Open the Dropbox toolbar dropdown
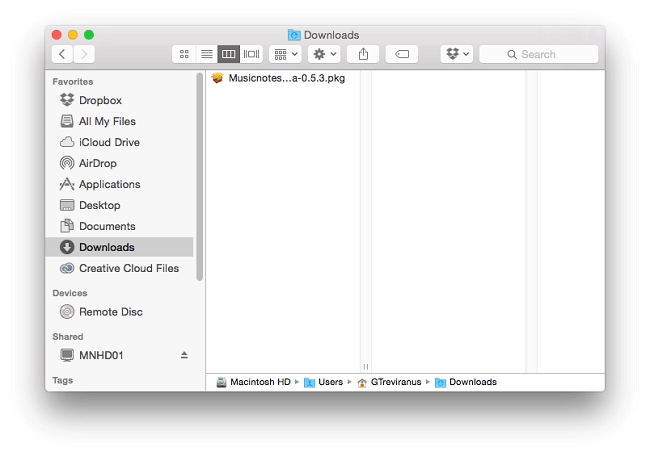This screenshot has height=456, width=650. 457,54
